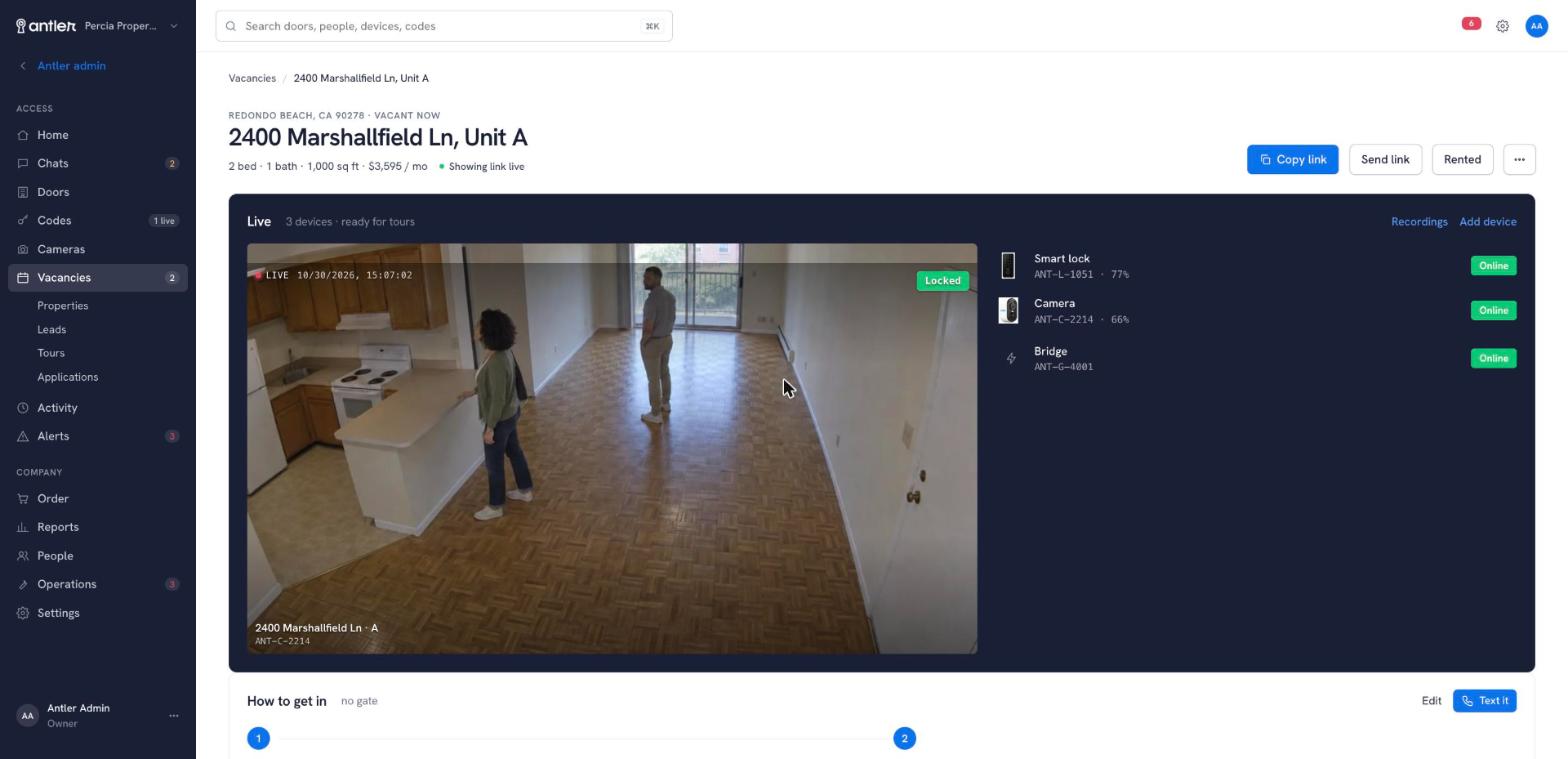1568x759 pixels.
Task: Click the Online badge for Smart lock
Action: coord(1493,266)
